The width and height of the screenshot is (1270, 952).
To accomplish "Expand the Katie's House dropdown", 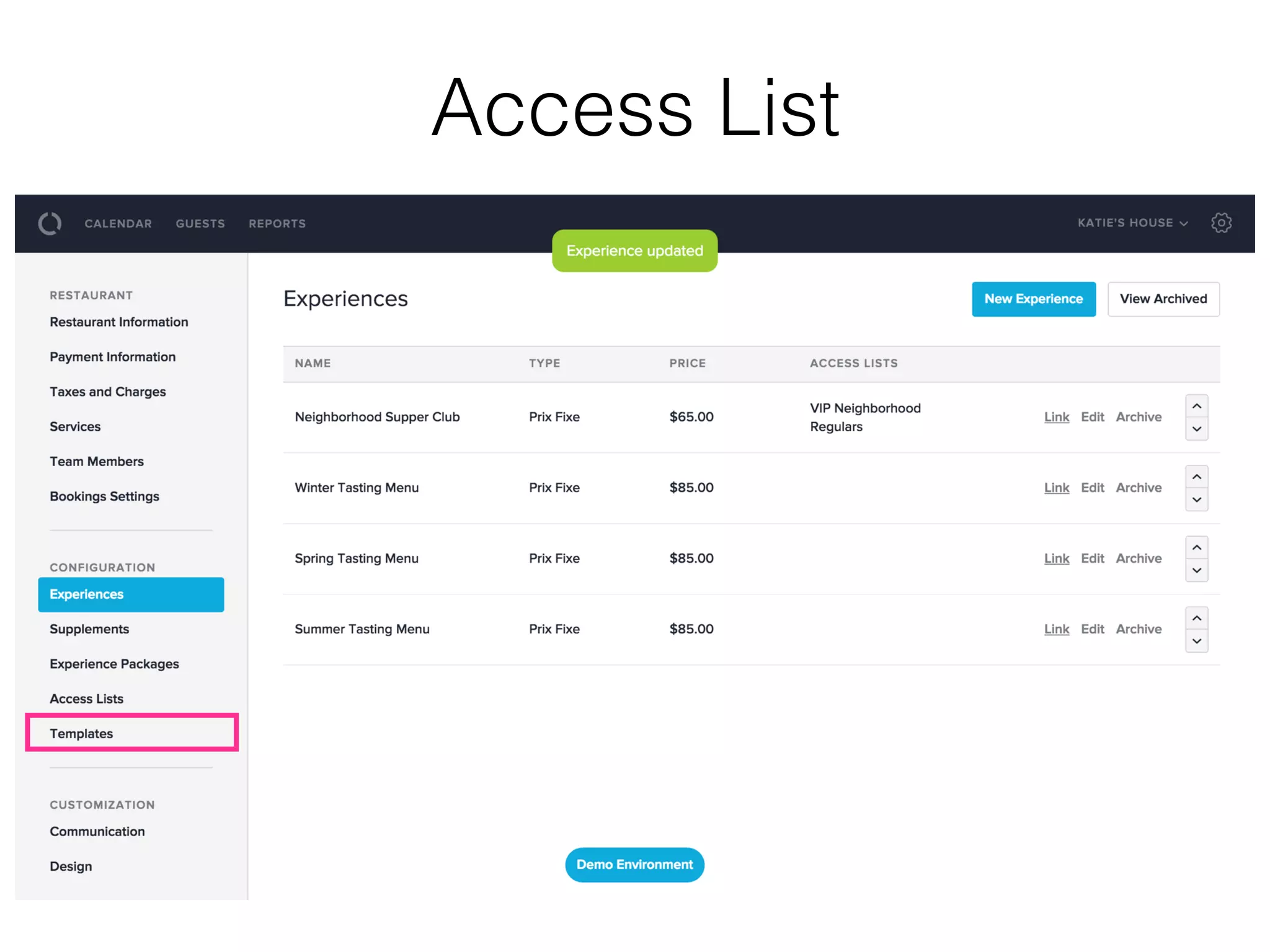I will pyautogui.click(x=1132, y=223).
